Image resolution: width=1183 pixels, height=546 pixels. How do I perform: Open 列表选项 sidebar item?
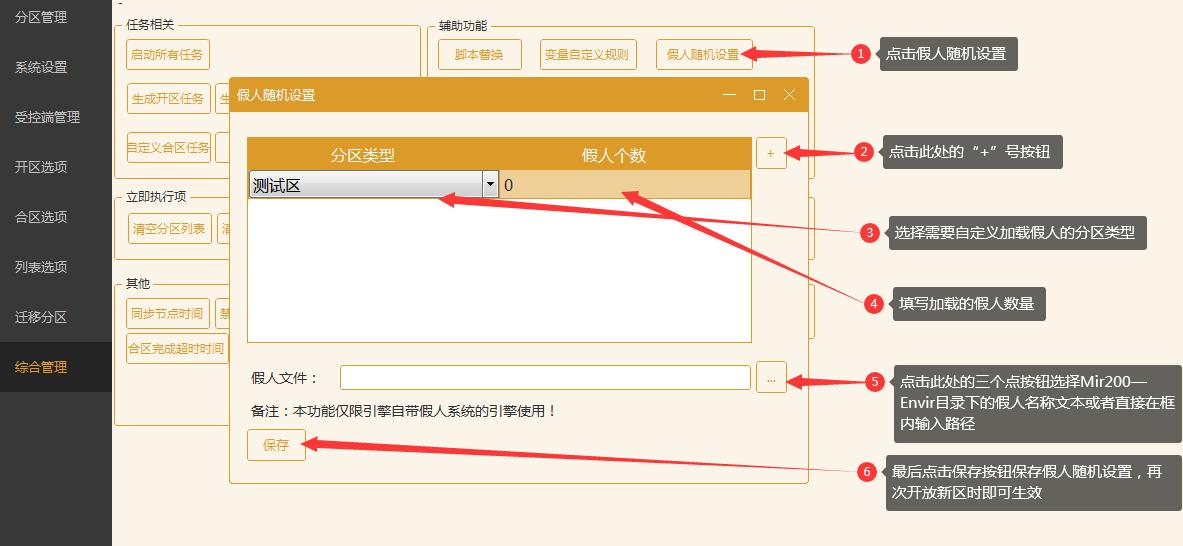41,267
